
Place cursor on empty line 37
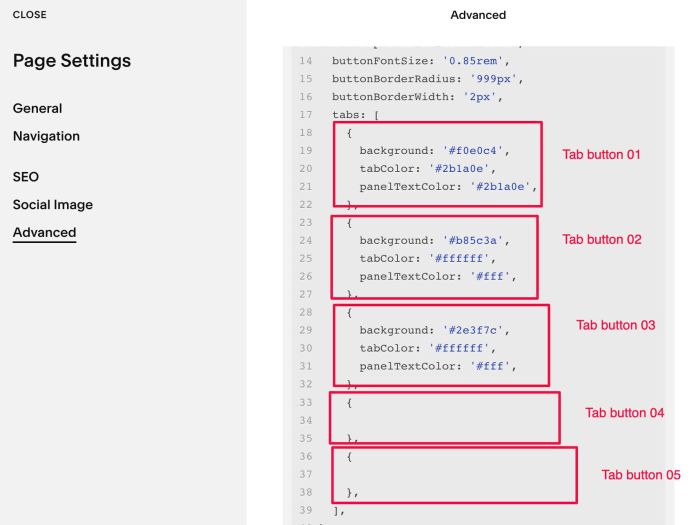[x=453, y=475]
